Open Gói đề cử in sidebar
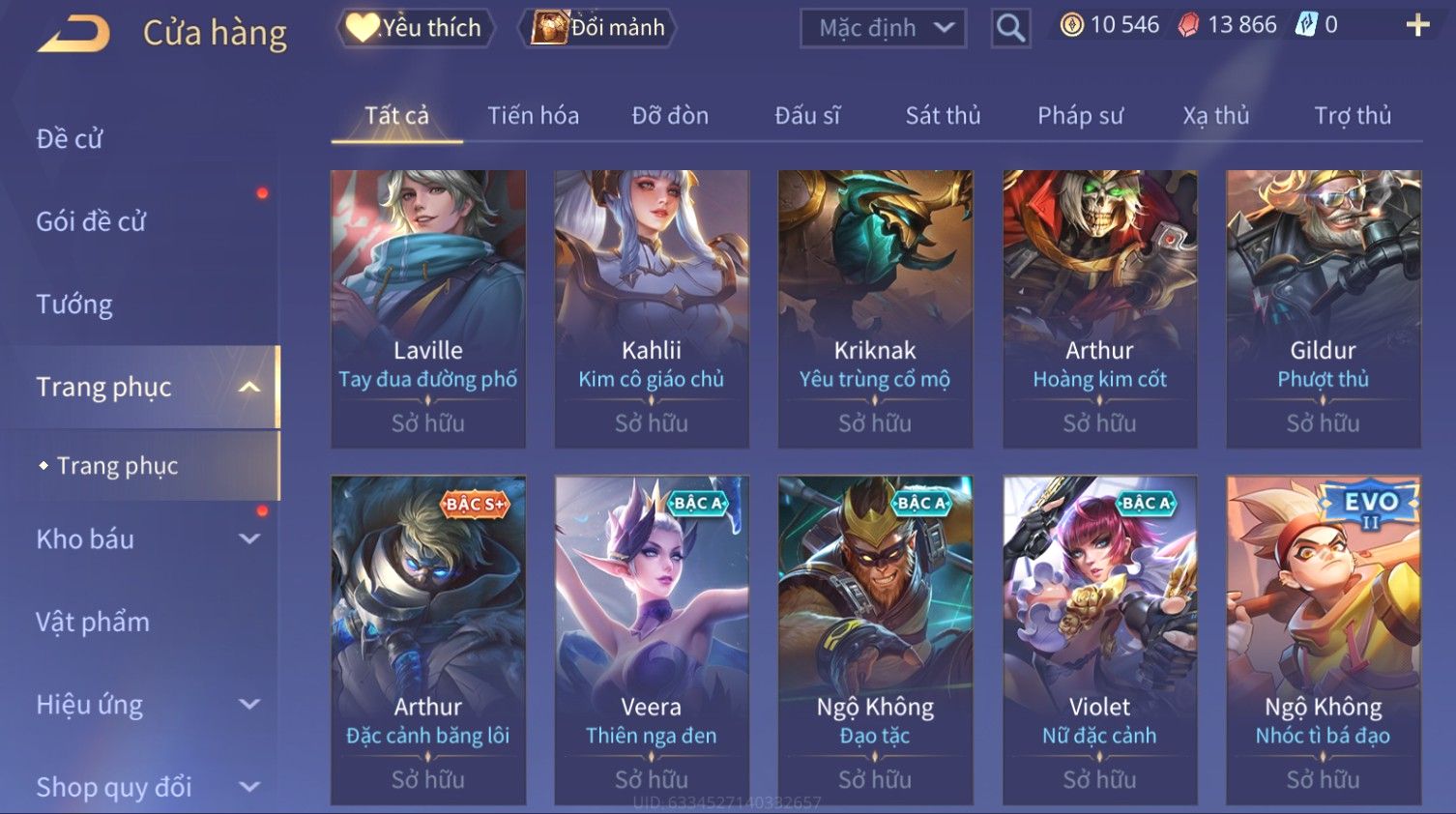This screenshot has width=1456, height=814. 91,221
